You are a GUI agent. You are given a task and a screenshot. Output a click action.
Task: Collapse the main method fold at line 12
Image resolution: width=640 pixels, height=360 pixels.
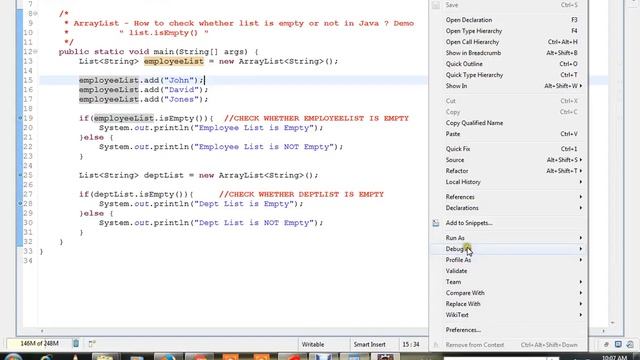(x=36, y=51)
